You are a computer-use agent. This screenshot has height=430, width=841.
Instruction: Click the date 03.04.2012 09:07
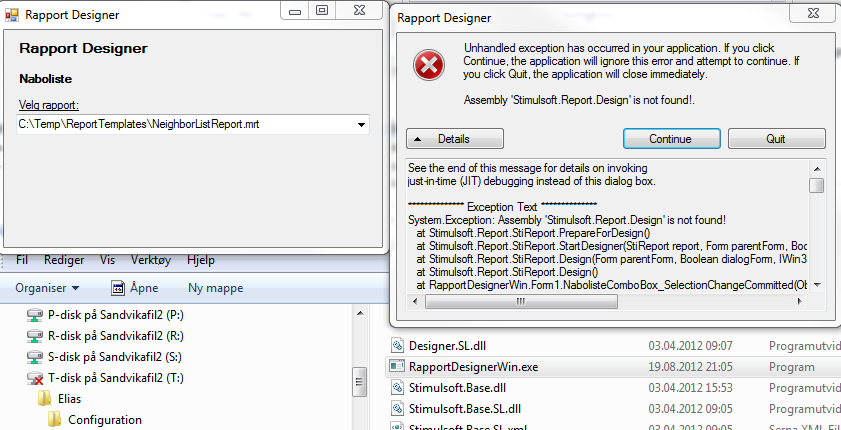(x=691, y=346)
